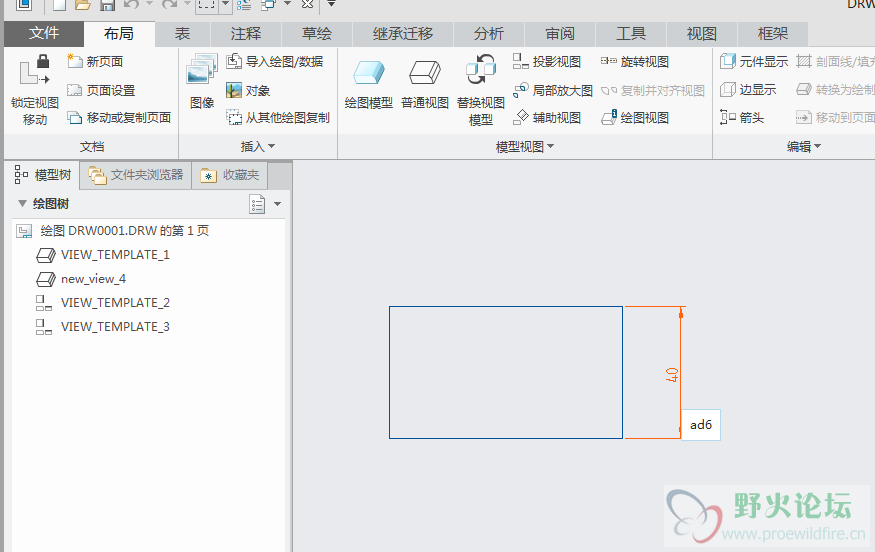Open 元件显示 (Component Display)

(x=754, y=62)
